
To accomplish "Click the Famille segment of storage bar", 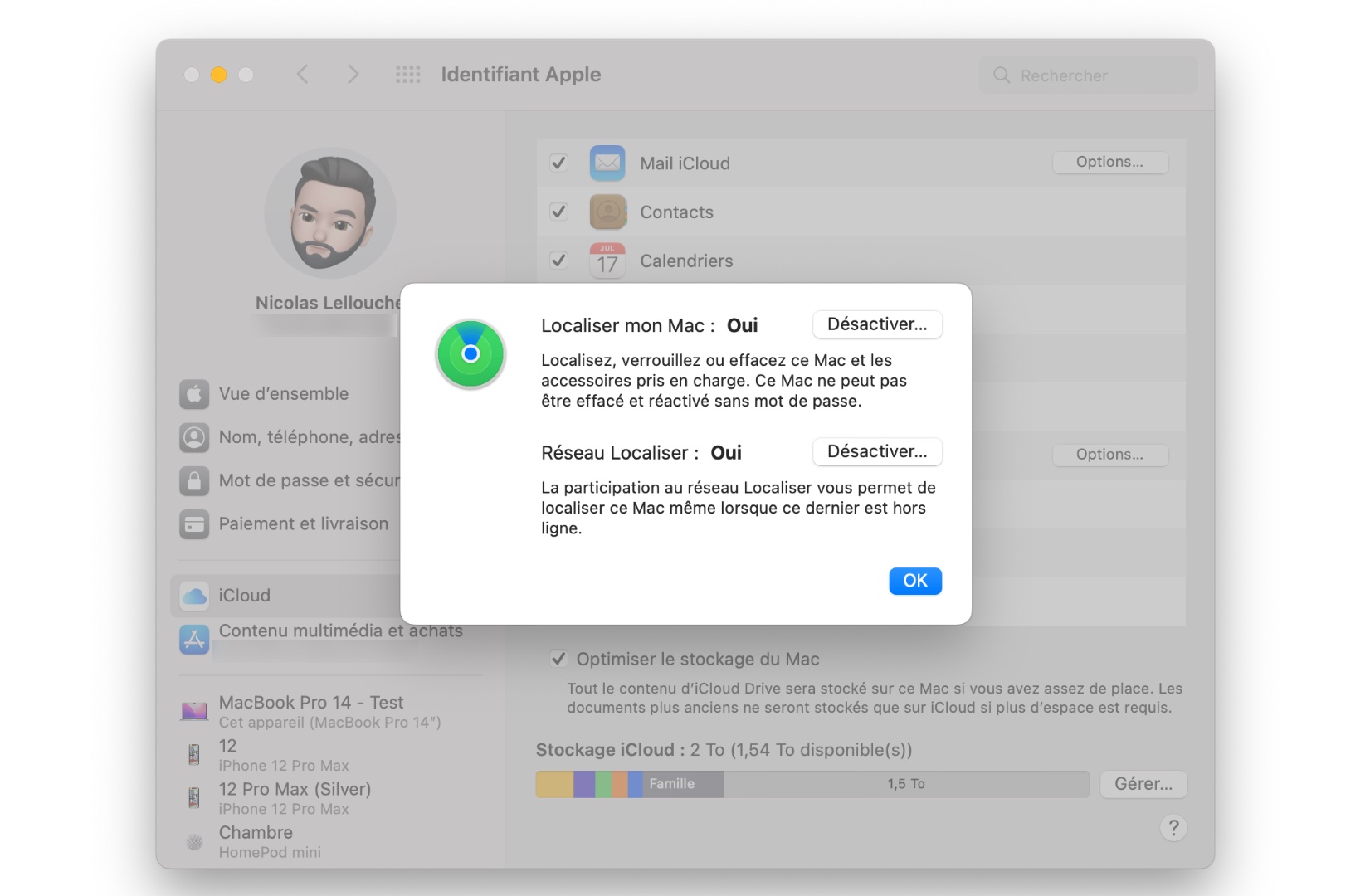I will (683, 784).
